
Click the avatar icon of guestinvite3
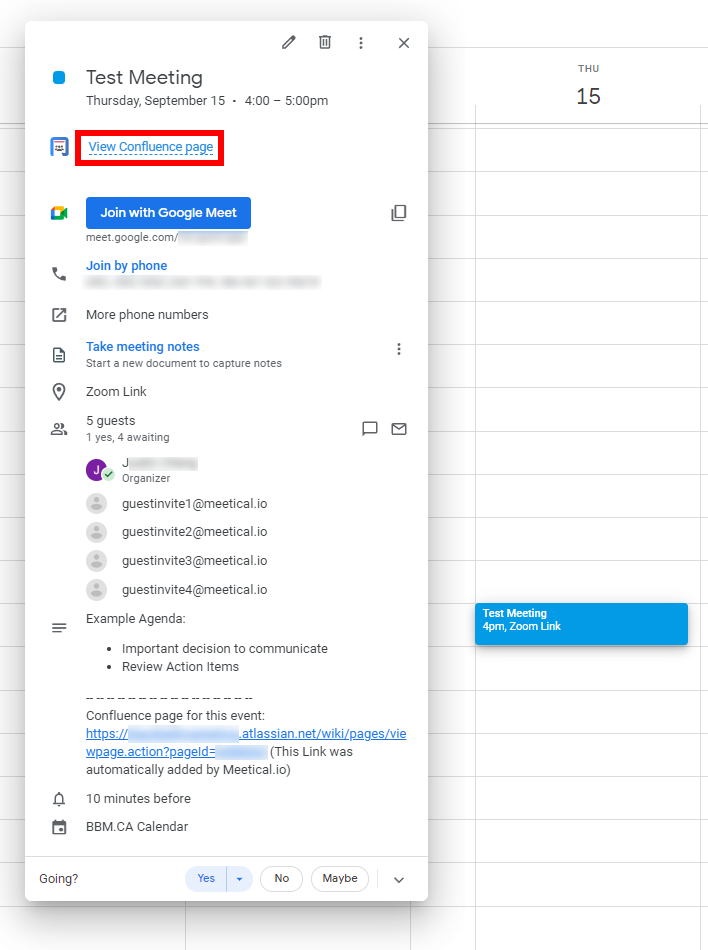tap(96, 561)
